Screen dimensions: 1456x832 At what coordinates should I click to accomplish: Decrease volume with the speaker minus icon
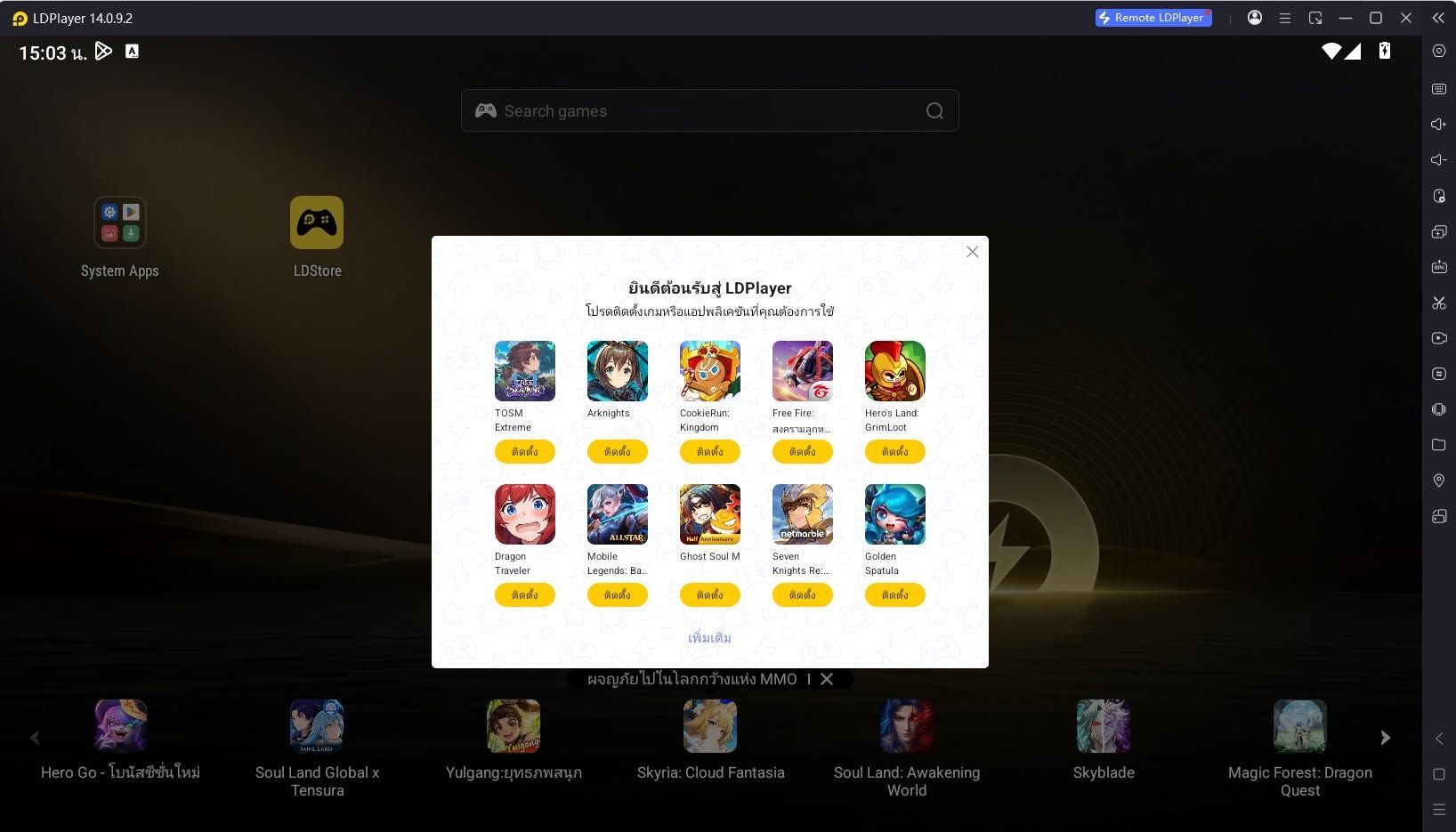(1438, 160)
